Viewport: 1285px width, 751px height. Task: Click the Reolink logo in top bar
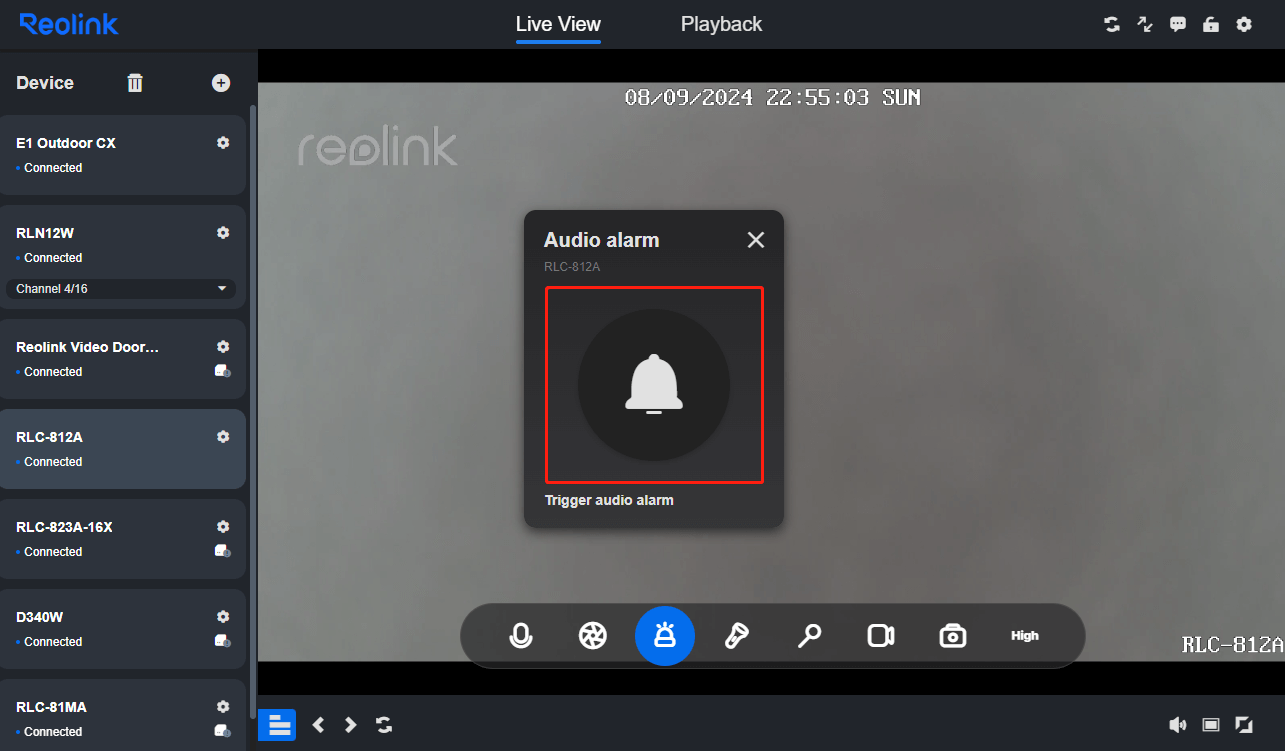click(69, 24)
